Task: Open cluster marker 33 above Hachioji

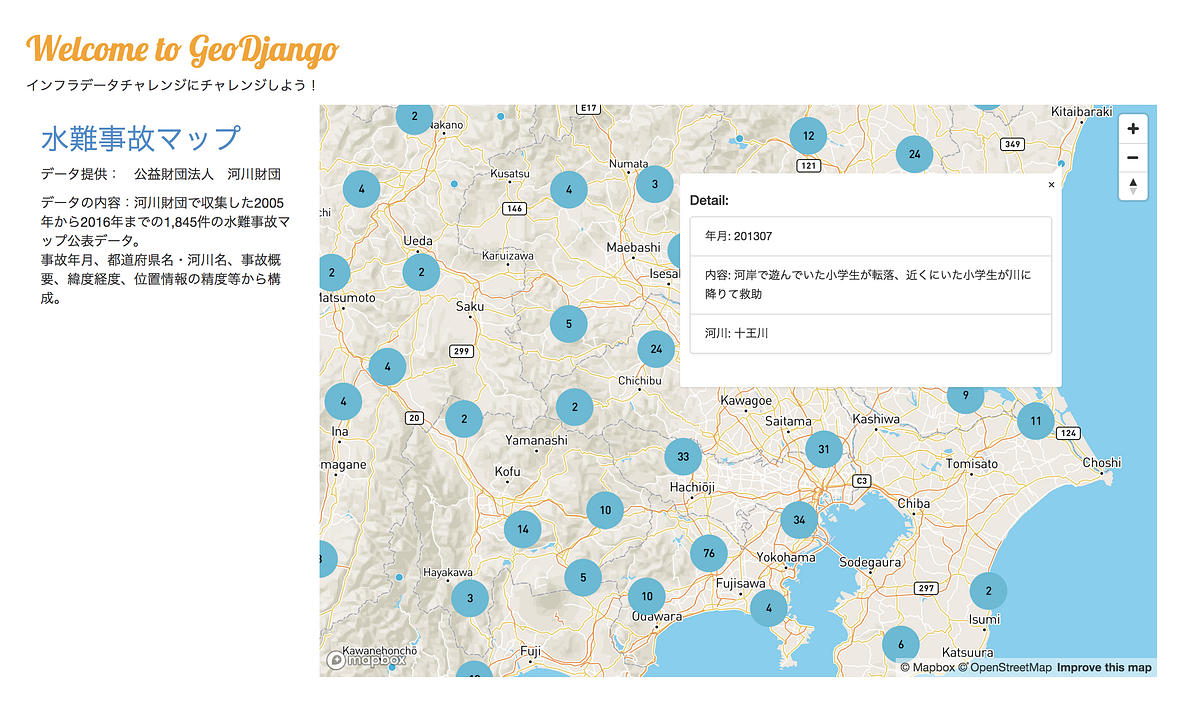Action: coord(683,457)
